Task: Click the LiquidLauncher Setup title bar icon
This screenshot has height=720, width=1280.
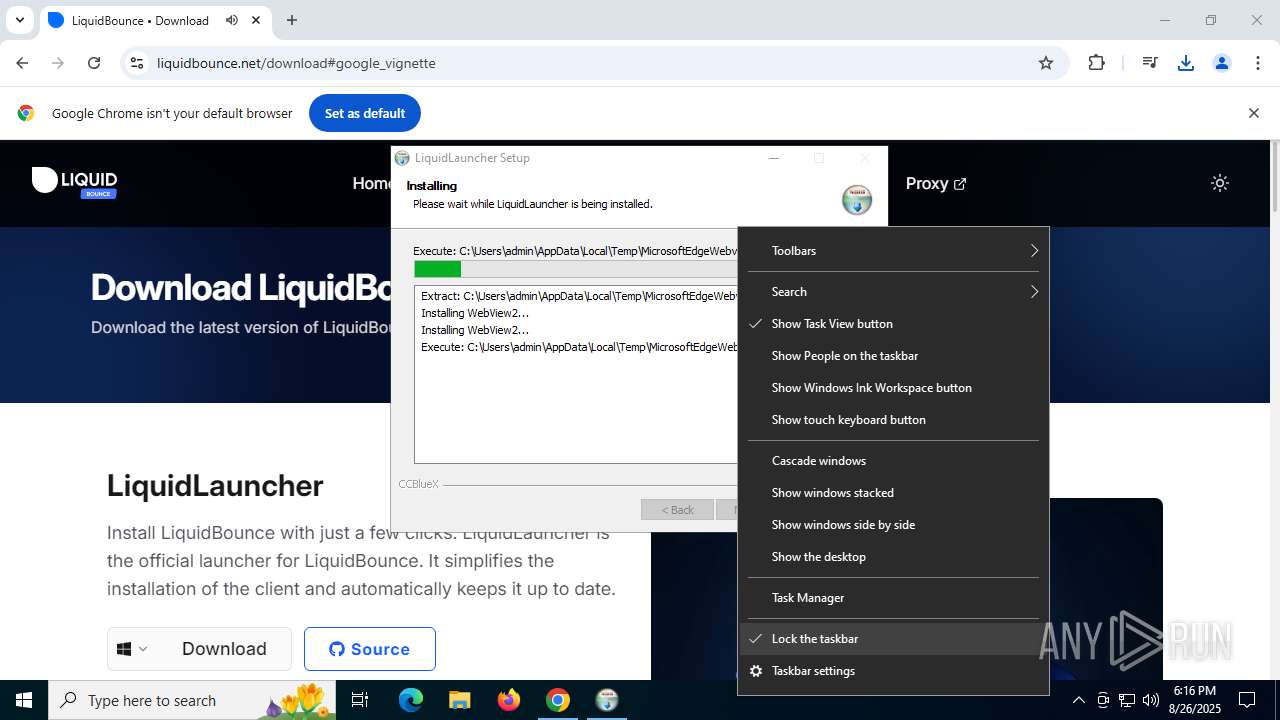Action: click(402, 158)
